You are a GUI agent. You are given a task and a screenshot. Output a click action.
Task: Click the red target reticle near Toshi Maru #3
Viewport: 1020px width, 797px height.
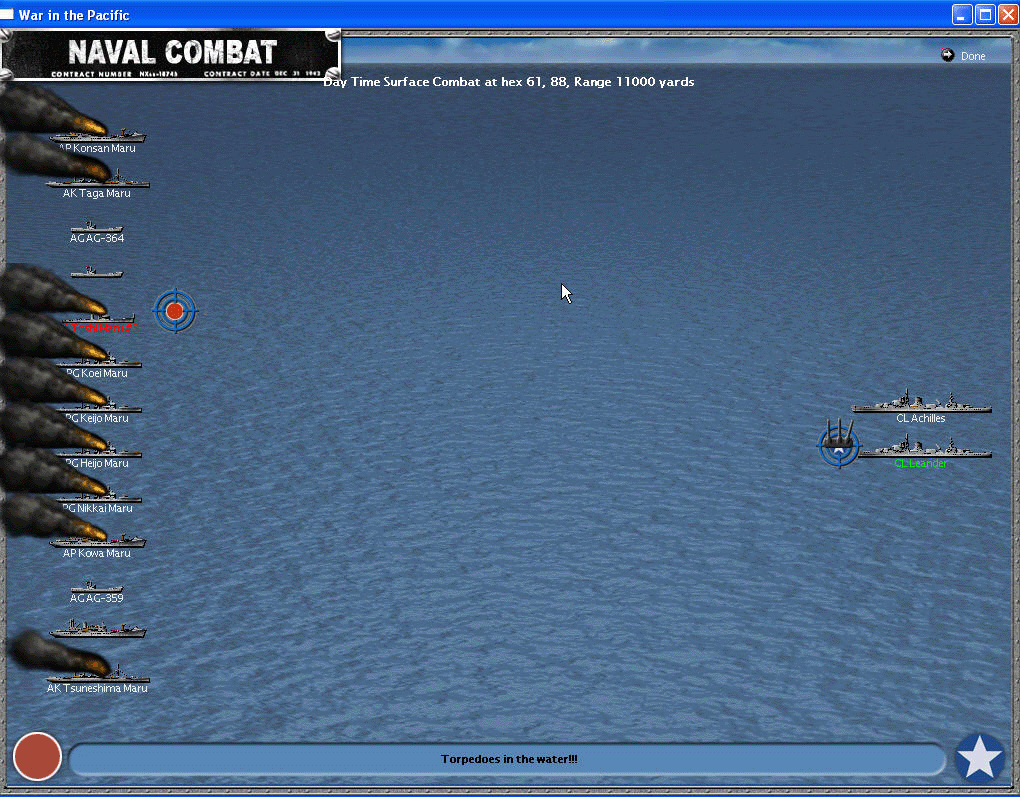175,311
